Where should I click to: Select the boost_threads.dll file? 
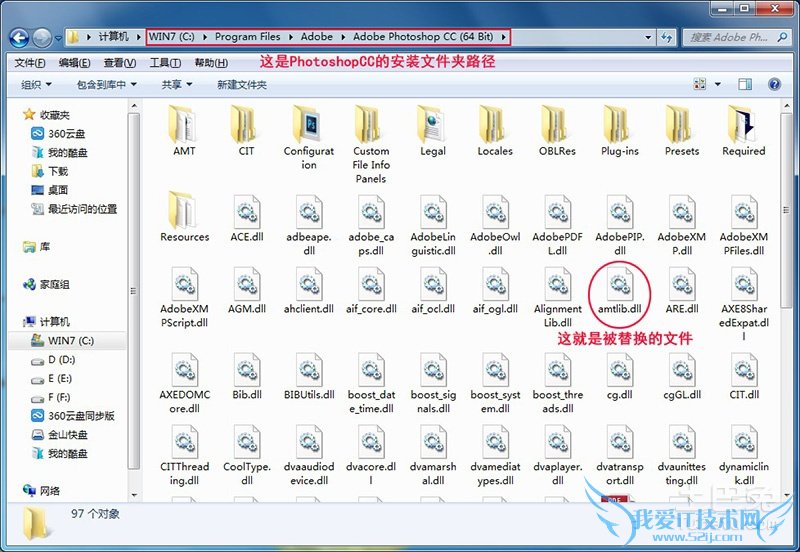[x=557, y=382]
